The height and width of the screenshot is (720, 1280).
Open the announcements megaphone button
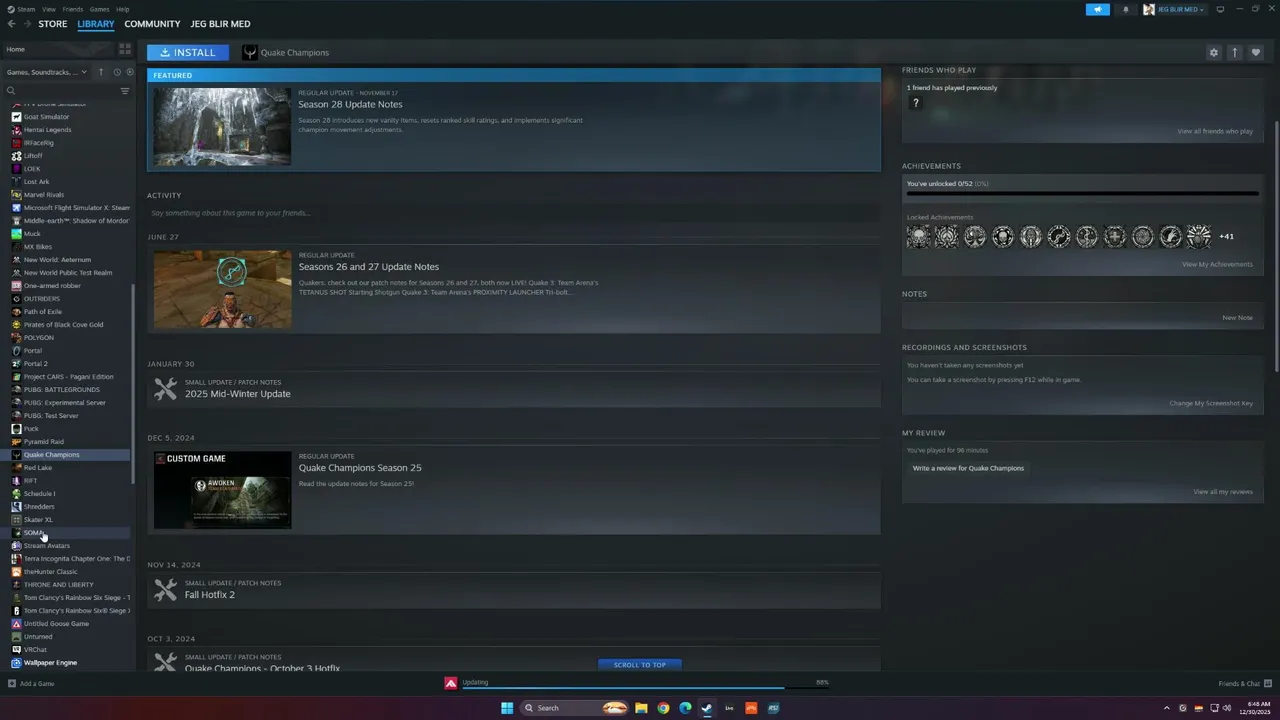pyautogui.click(x=1097, y=9)
